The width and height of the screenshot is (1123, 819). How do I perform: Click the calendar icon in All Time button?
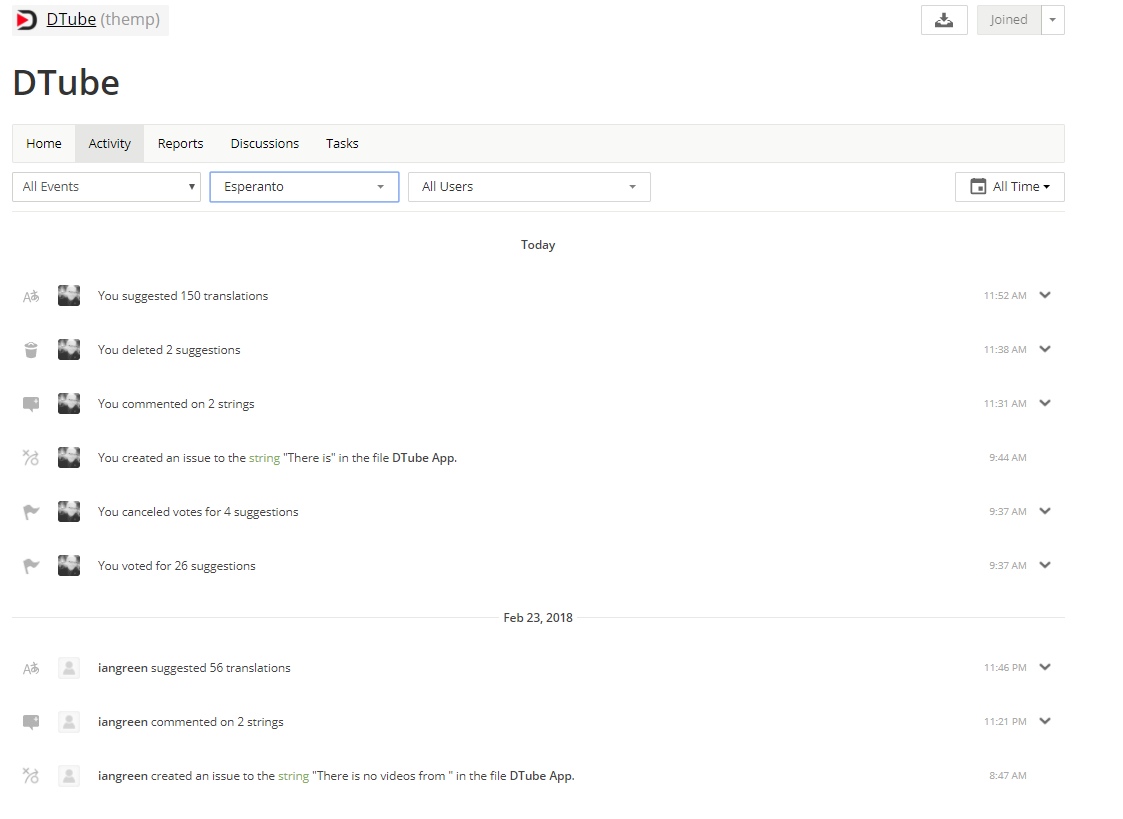tap(978, 187)
